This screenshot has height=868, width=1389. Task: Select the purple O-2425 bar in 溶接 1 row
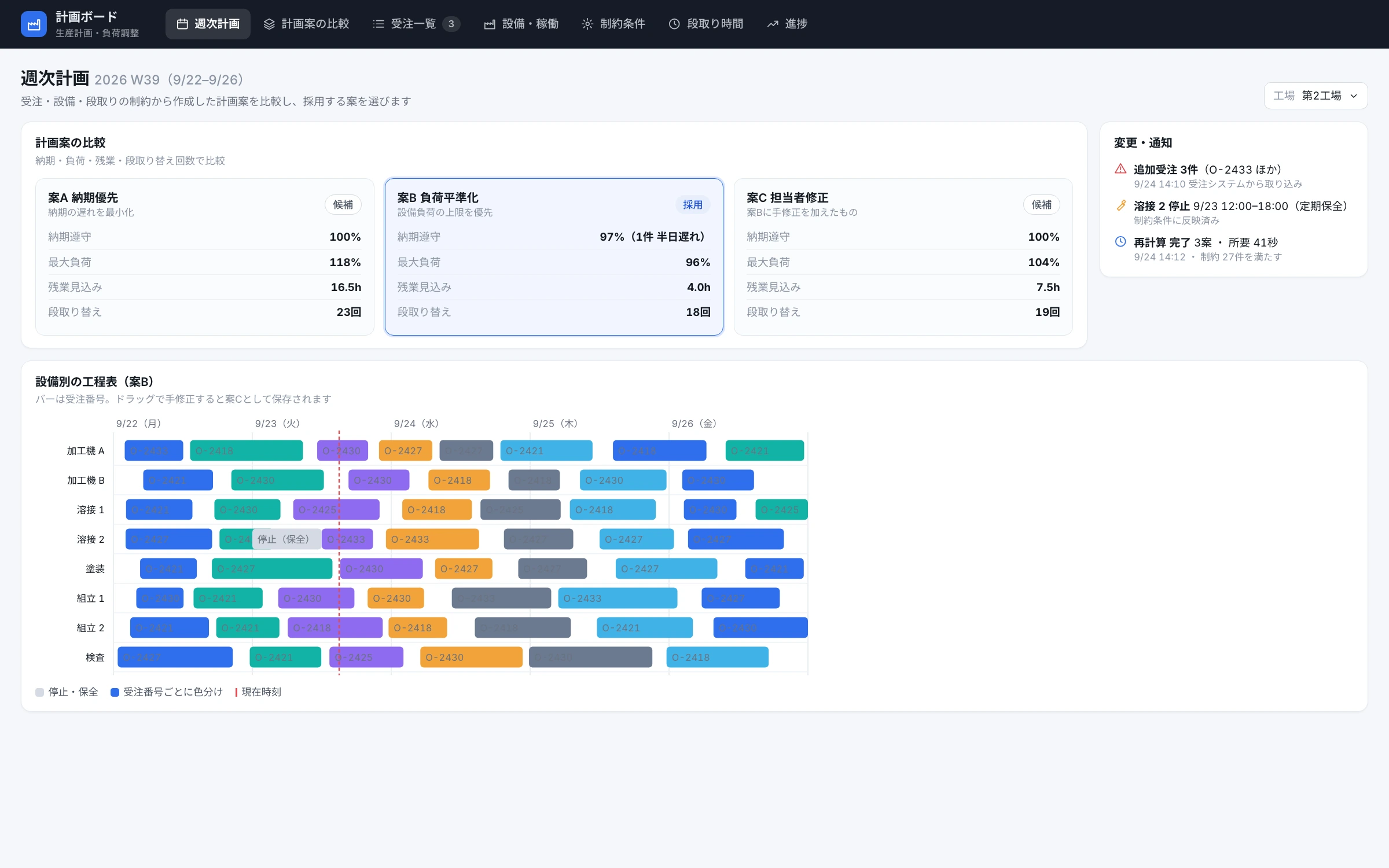tap(336, 510)
